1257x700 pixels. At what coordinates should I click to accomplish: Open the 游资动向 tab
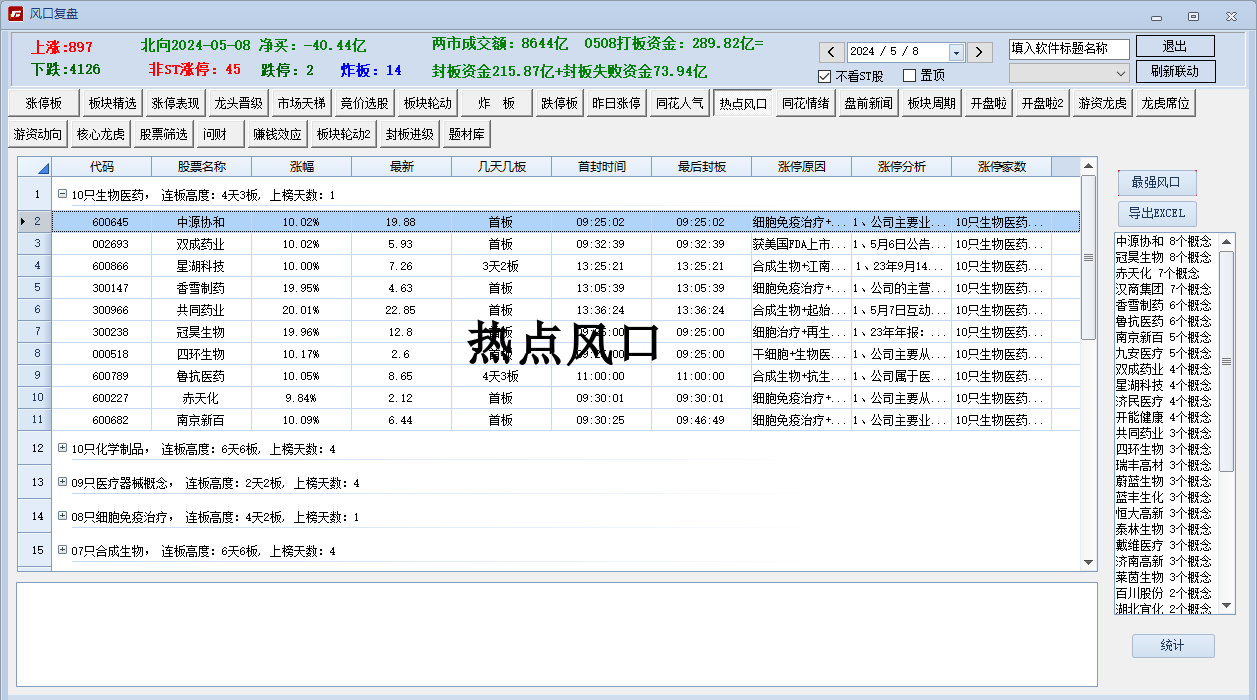(38, 134)
